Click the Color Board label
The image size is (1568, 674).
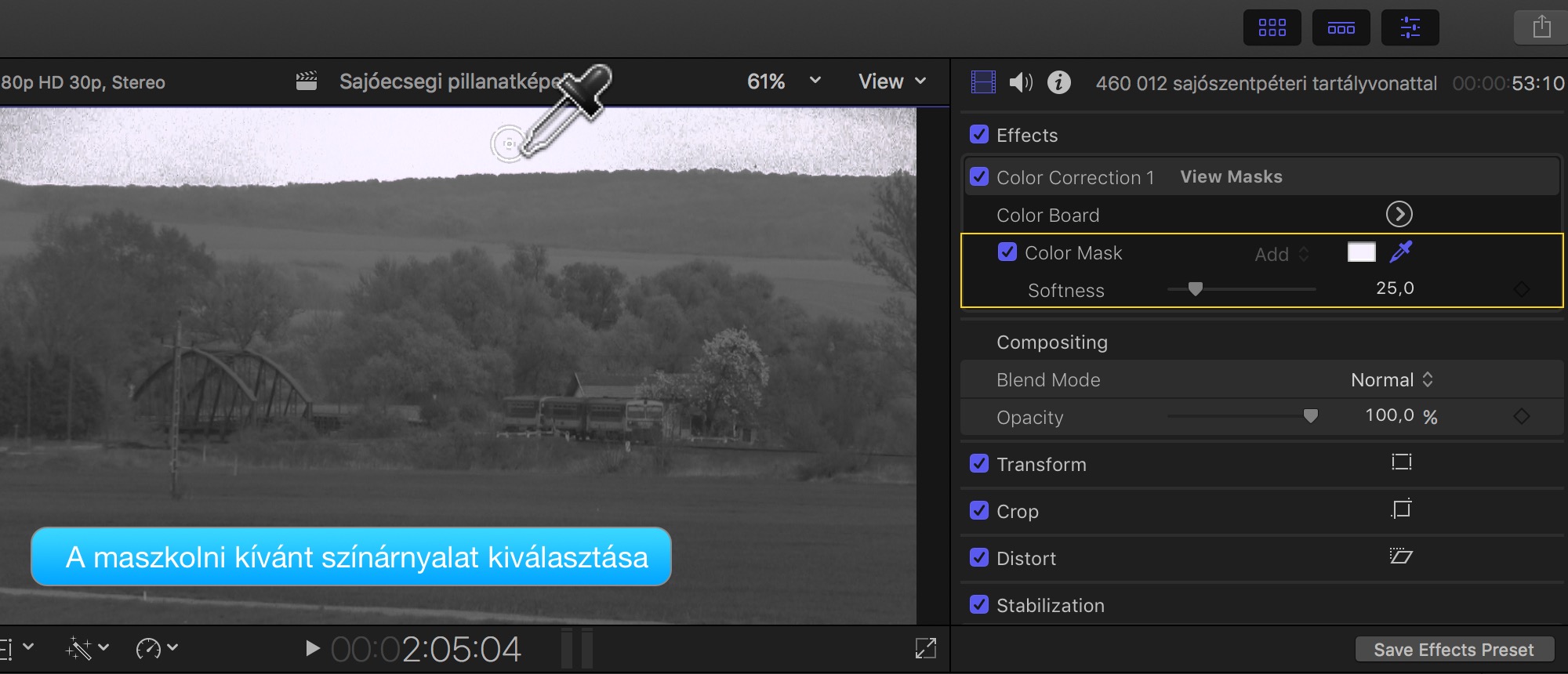1047,215
